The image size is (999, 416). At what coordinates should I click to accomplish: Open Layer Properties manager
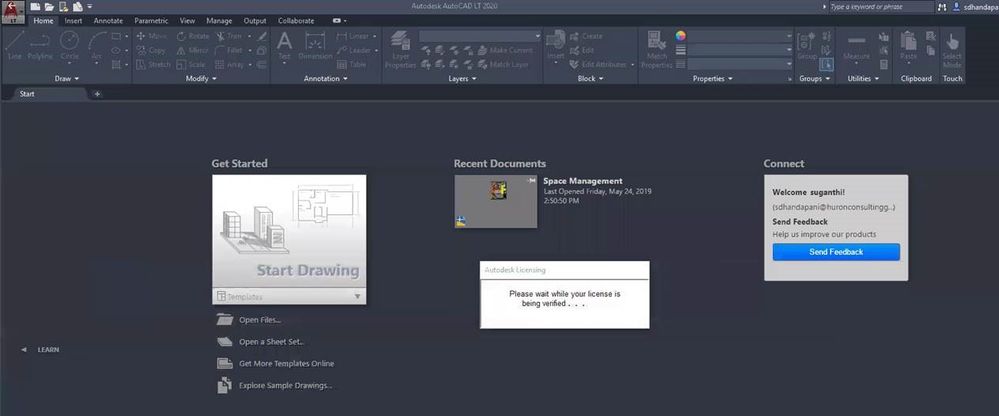[x=401, y=49]
